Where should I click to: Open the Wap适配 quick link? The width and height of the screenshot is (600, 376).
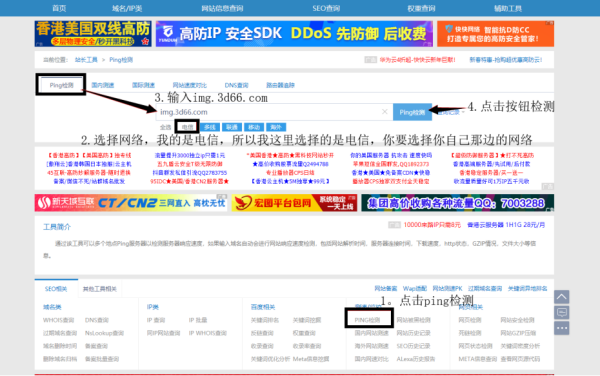tap(415, 288)
